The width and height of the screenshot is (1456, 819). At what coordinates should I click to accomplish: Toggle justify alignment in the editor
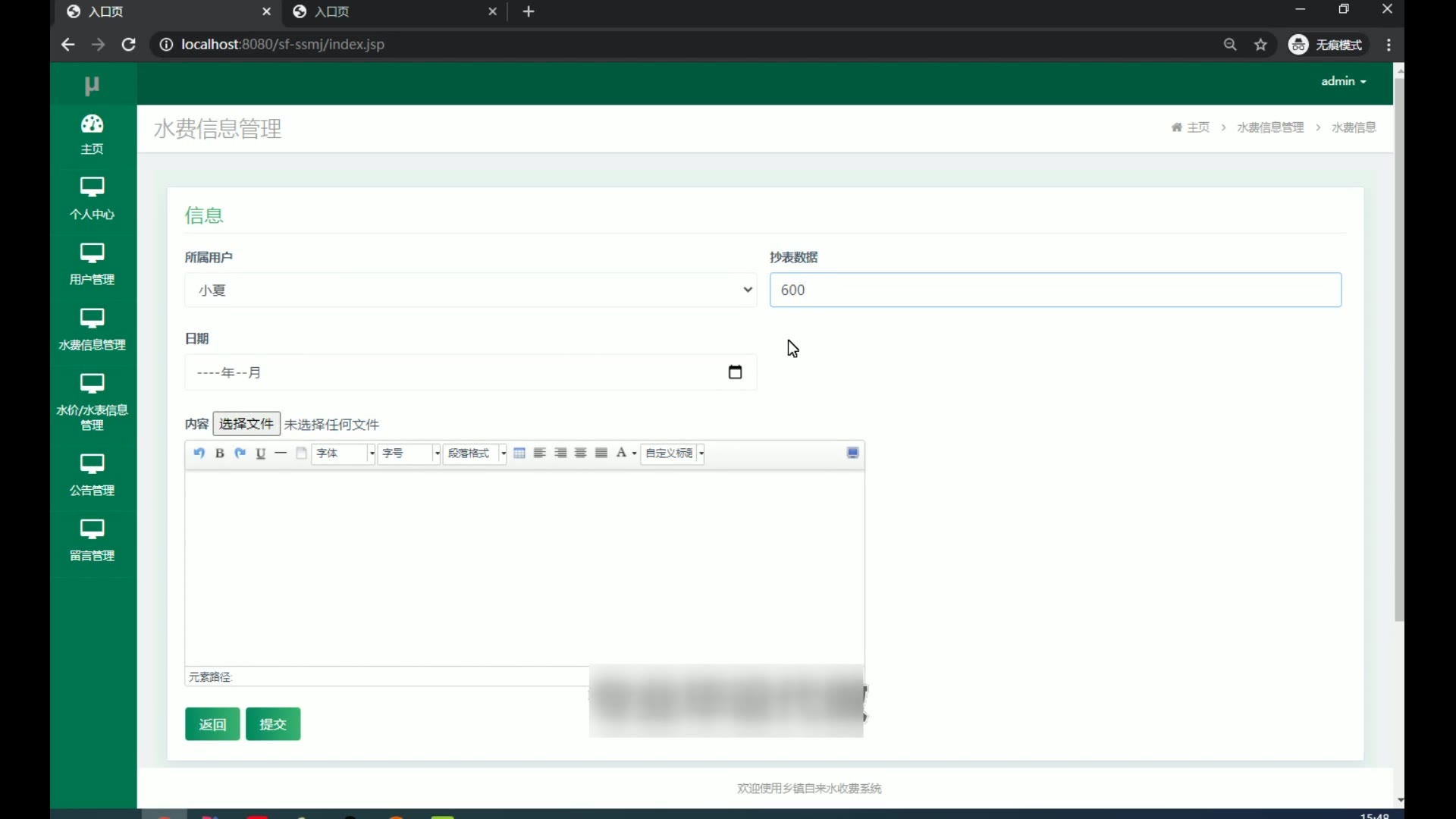tap(601, 453)
